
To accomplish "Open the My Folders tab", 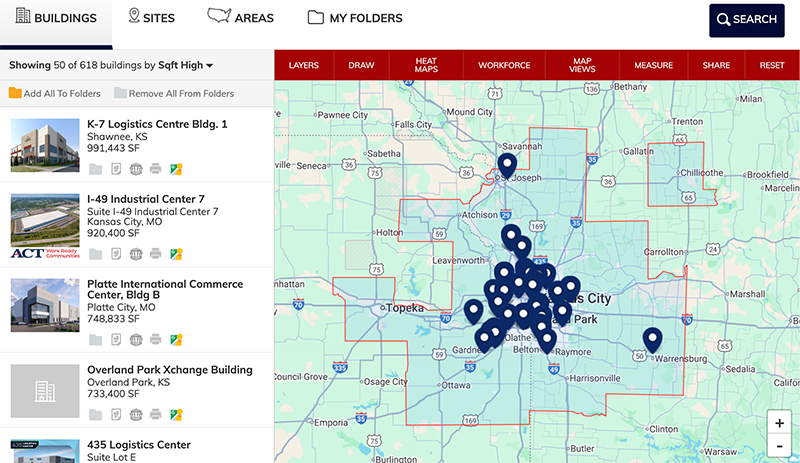I will pyautogui.click(x=355, y=18).
